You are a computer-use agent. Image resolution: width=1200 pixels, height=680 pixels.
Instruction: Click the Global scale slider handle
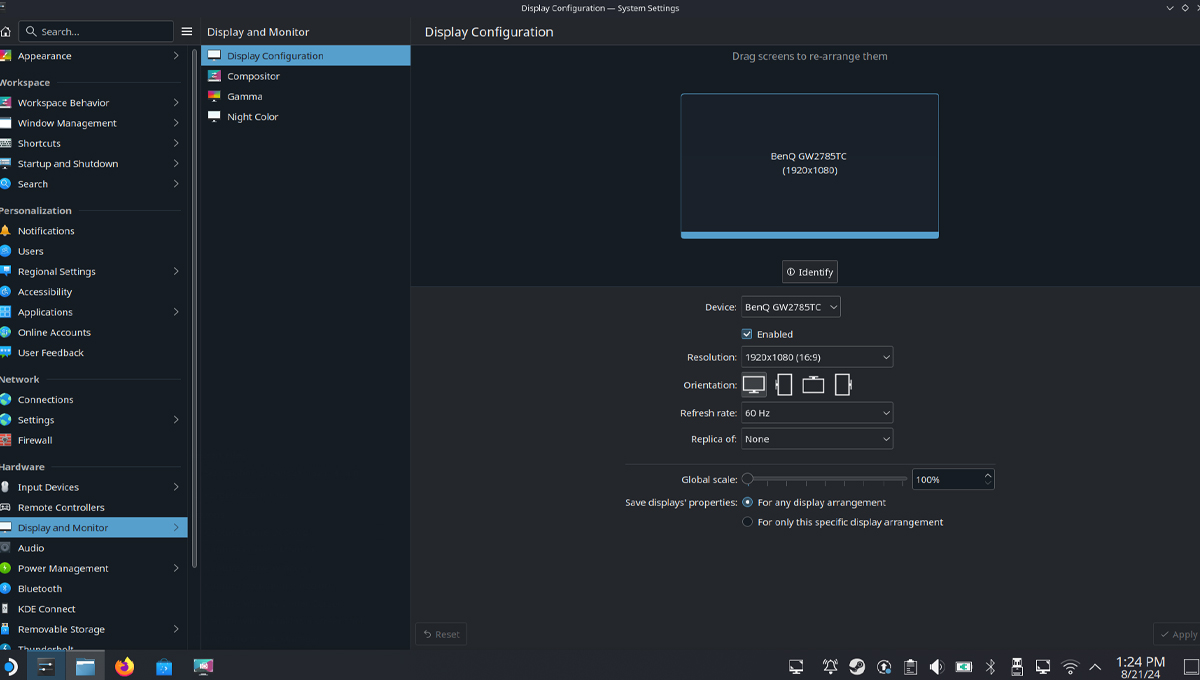(748, 480)
